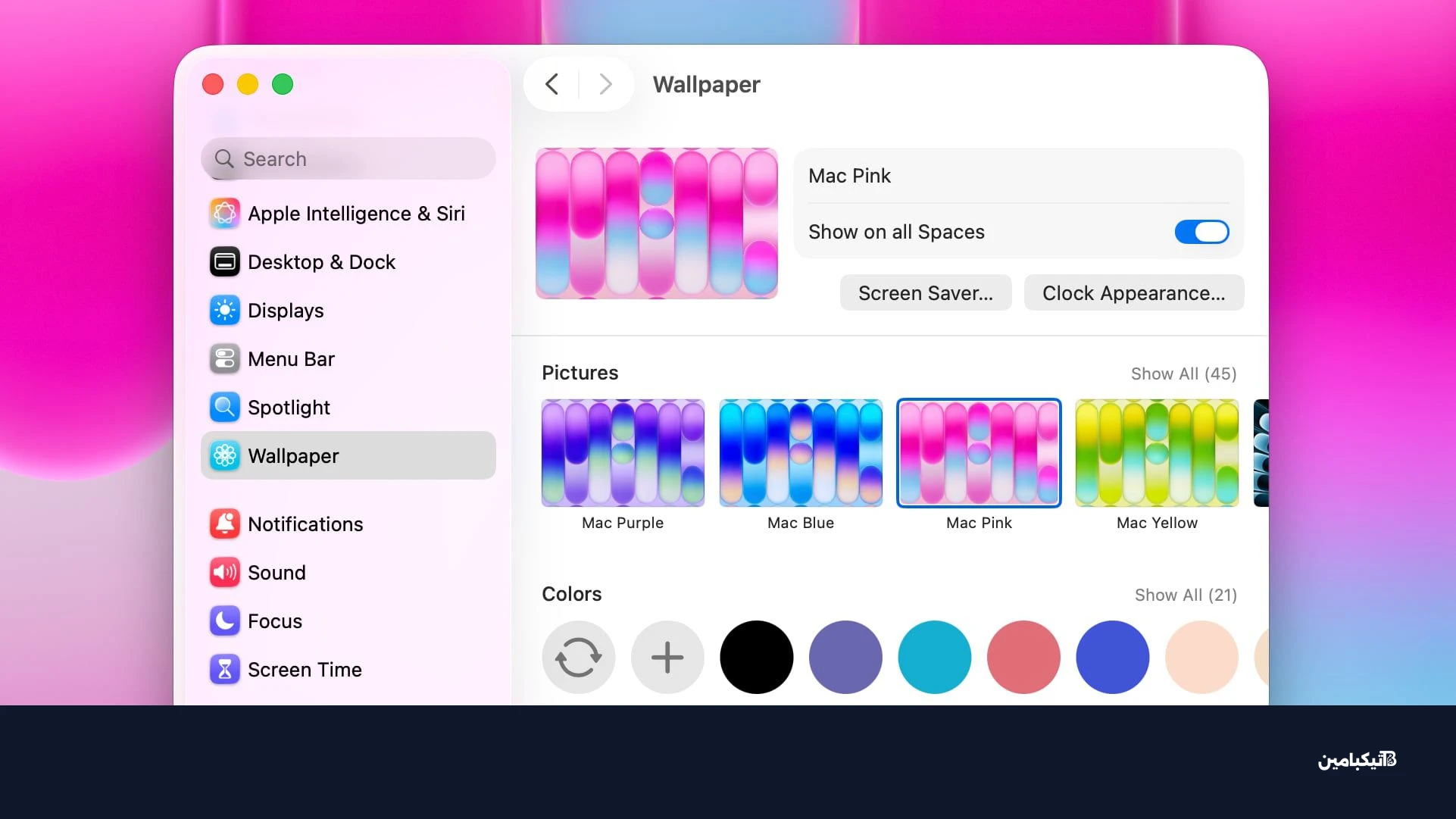This screenshot has height=819, width=1456.
Task: Open Spotlight settings icon
Action: click(x=224, y=408)
